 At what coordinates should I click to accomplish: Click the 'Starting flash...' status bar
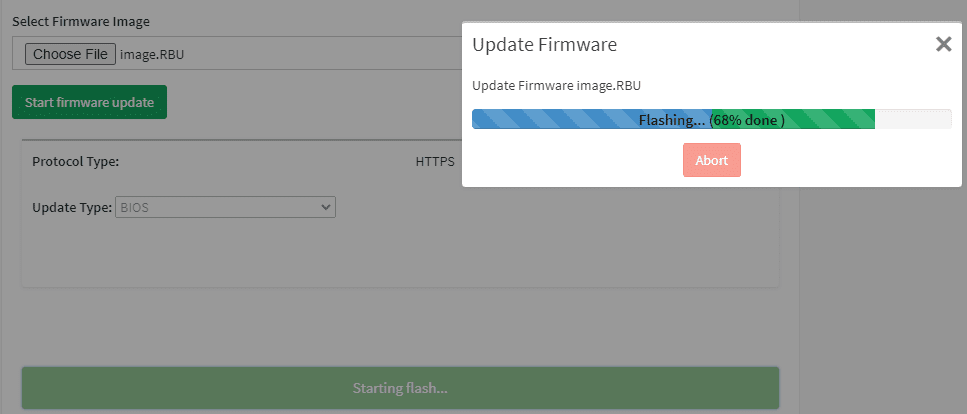[400, 388]
